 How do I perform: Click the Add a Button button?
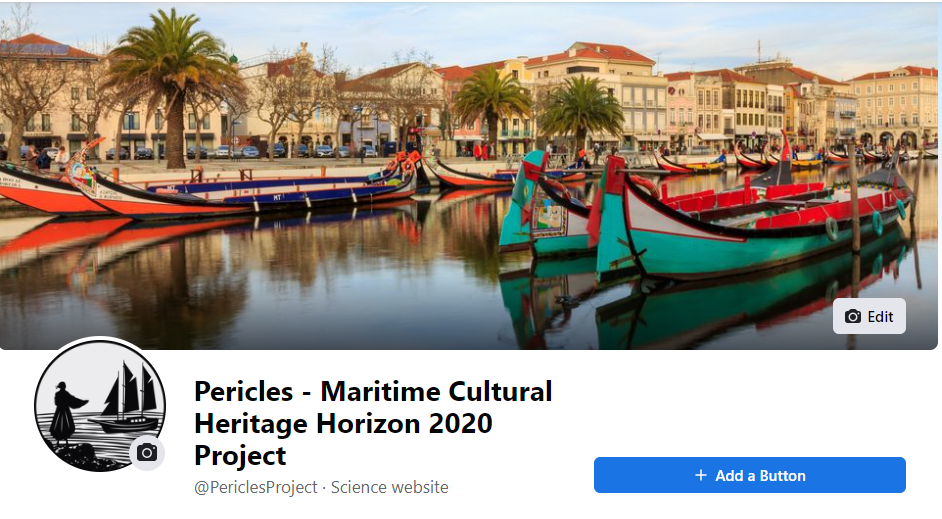point(750,475)
